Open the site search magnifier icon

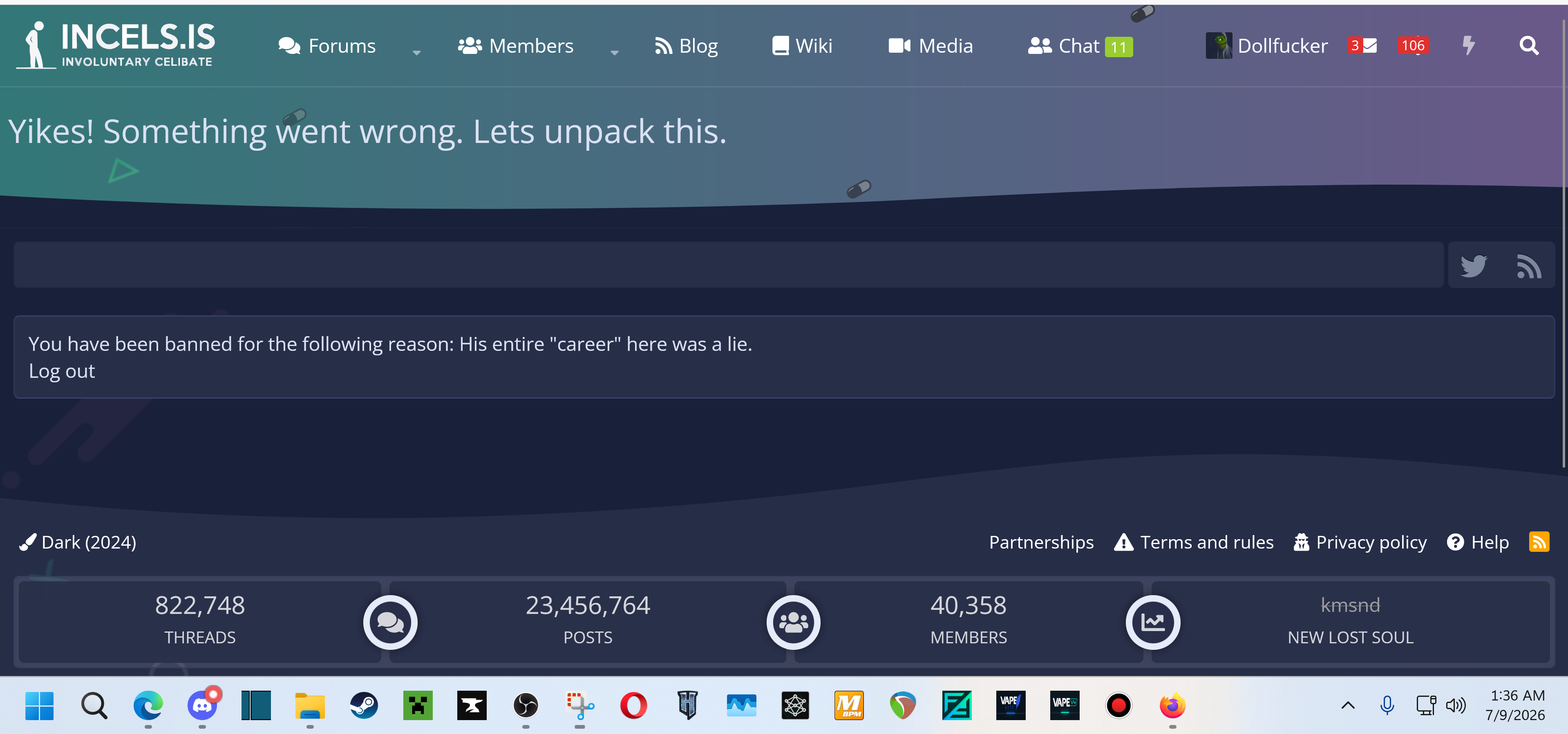point(1528,46)
